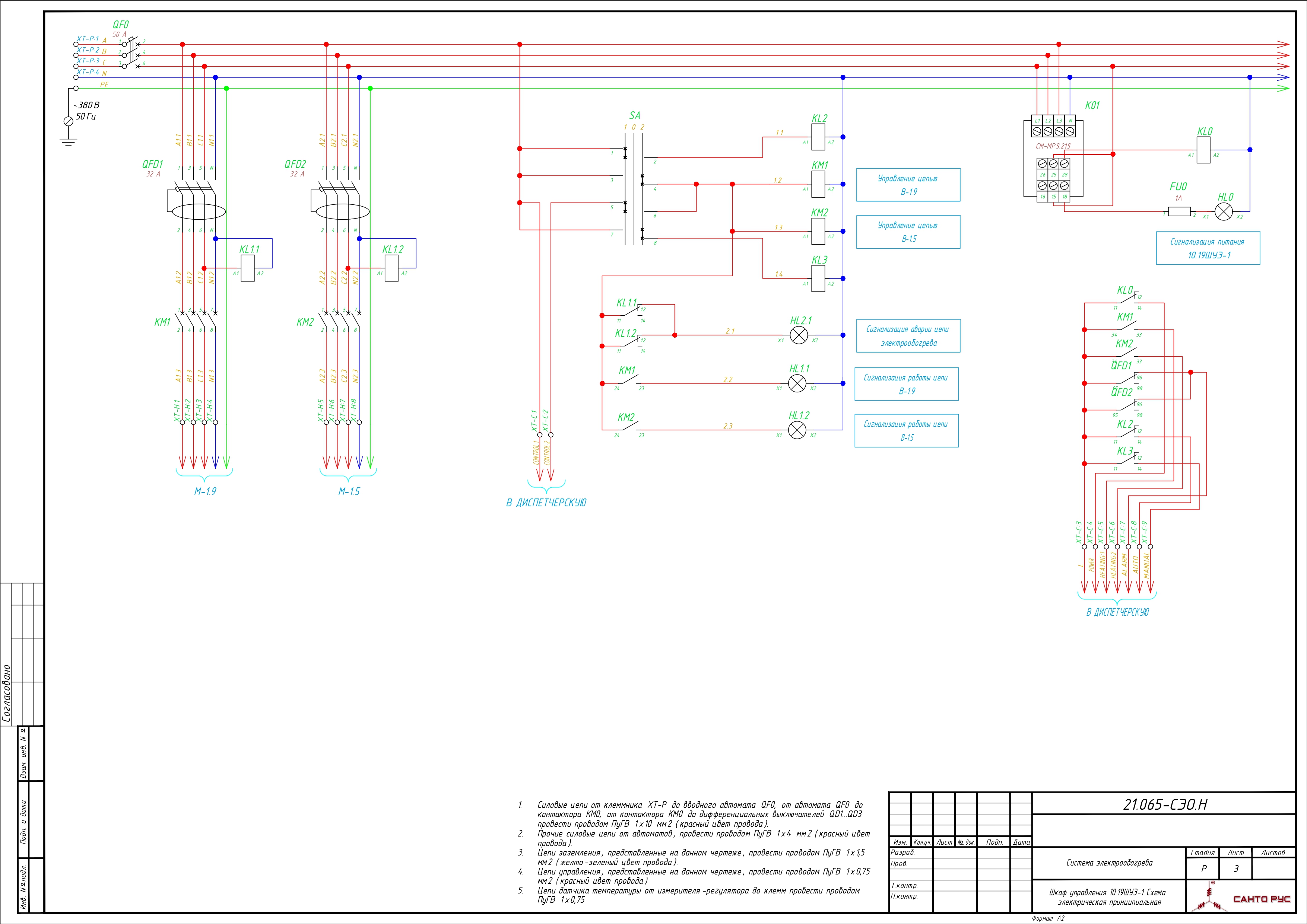Select the QF0 50 A input breaker

(x=132, y=52)
